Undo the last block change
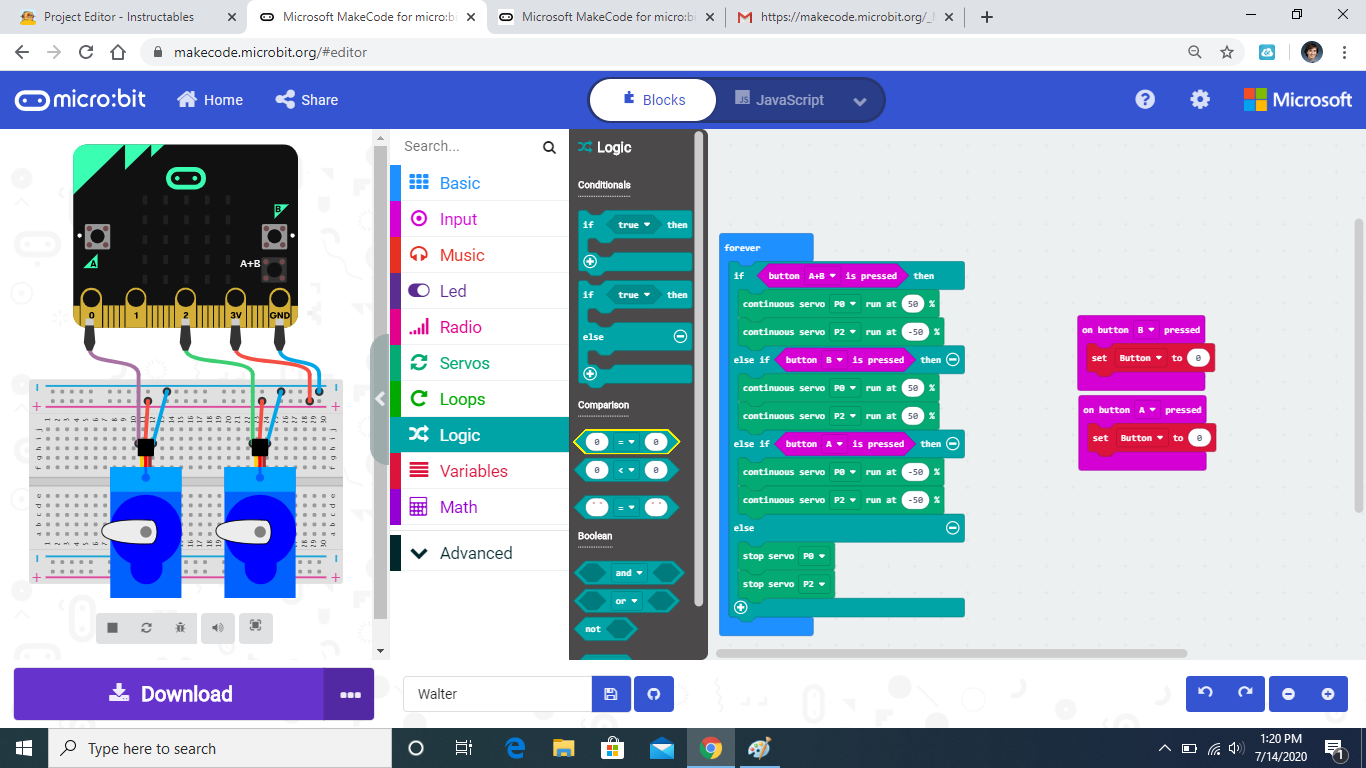This screenshot has width=1366, height=768. (x=1206, y=694)
